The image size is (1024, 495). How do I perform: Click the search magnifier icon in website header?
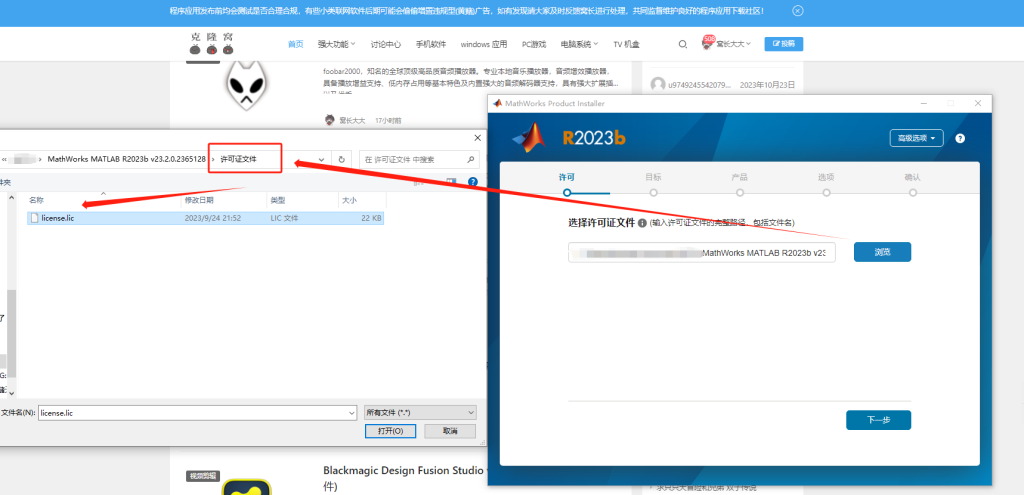click(x=682, y=44)
